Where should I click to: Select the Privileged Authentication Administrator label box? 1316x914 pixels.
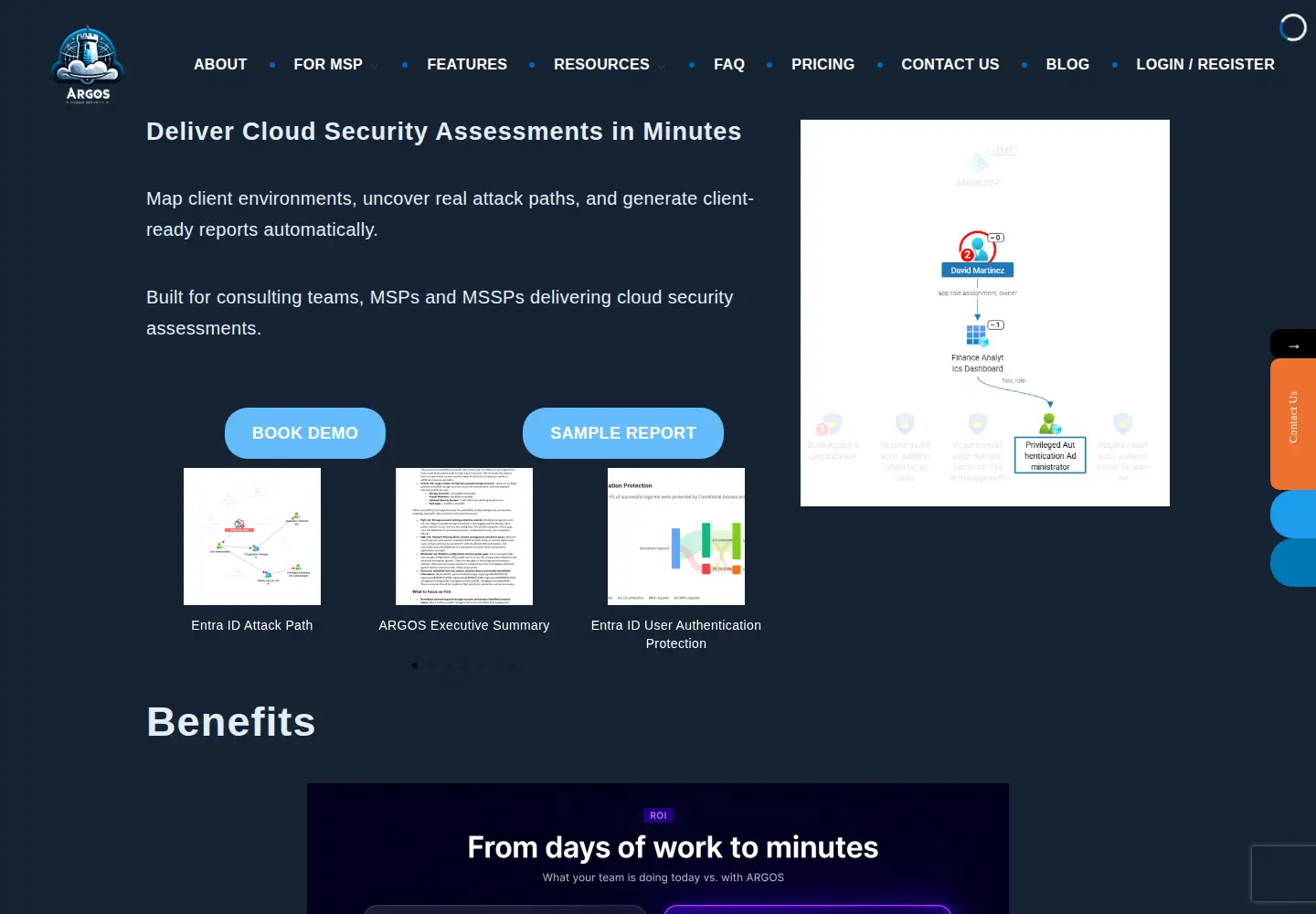1050,455
